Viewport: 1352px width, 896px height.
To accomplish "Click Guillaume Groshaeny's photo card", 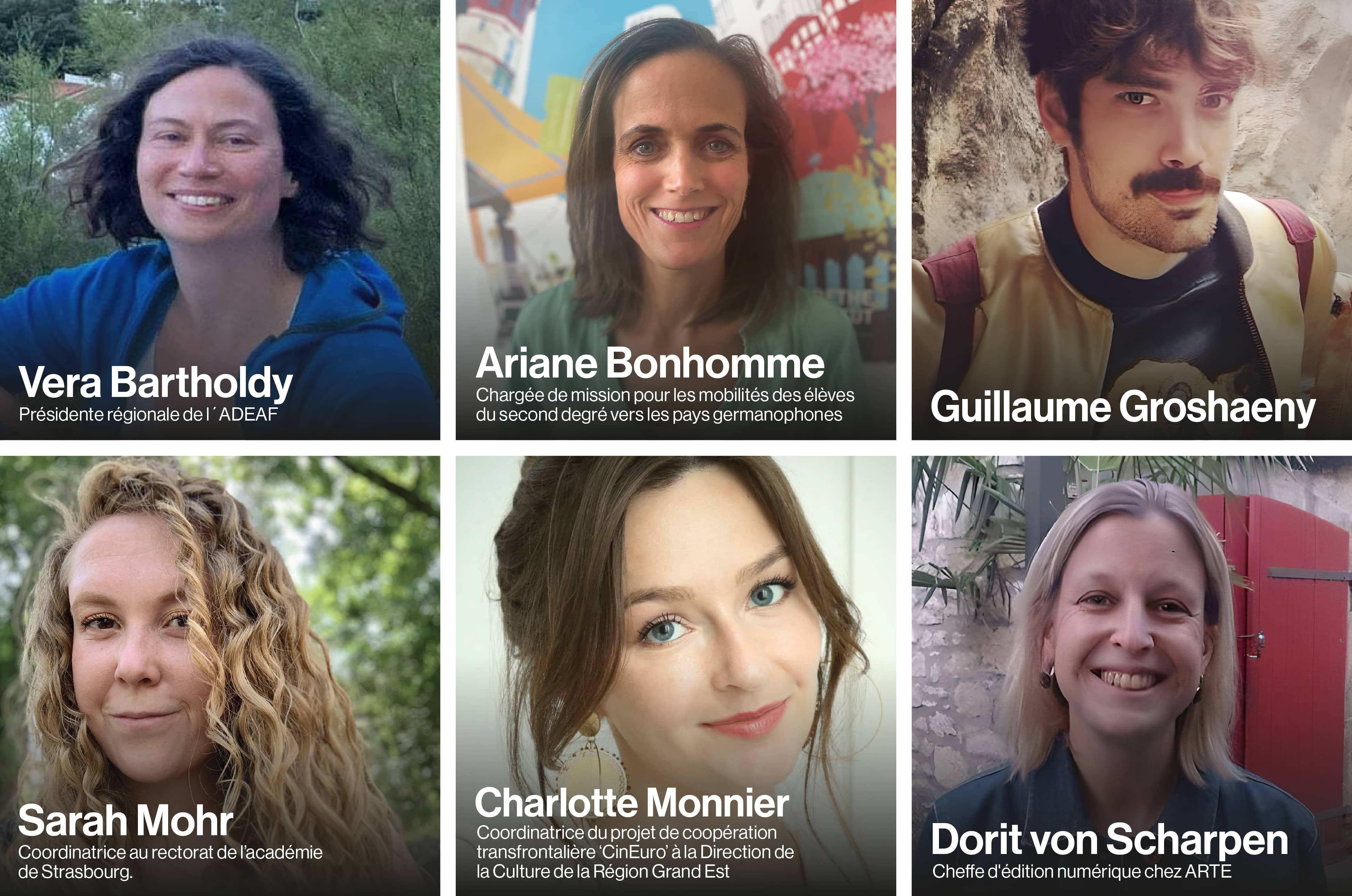I will 1131,220.
